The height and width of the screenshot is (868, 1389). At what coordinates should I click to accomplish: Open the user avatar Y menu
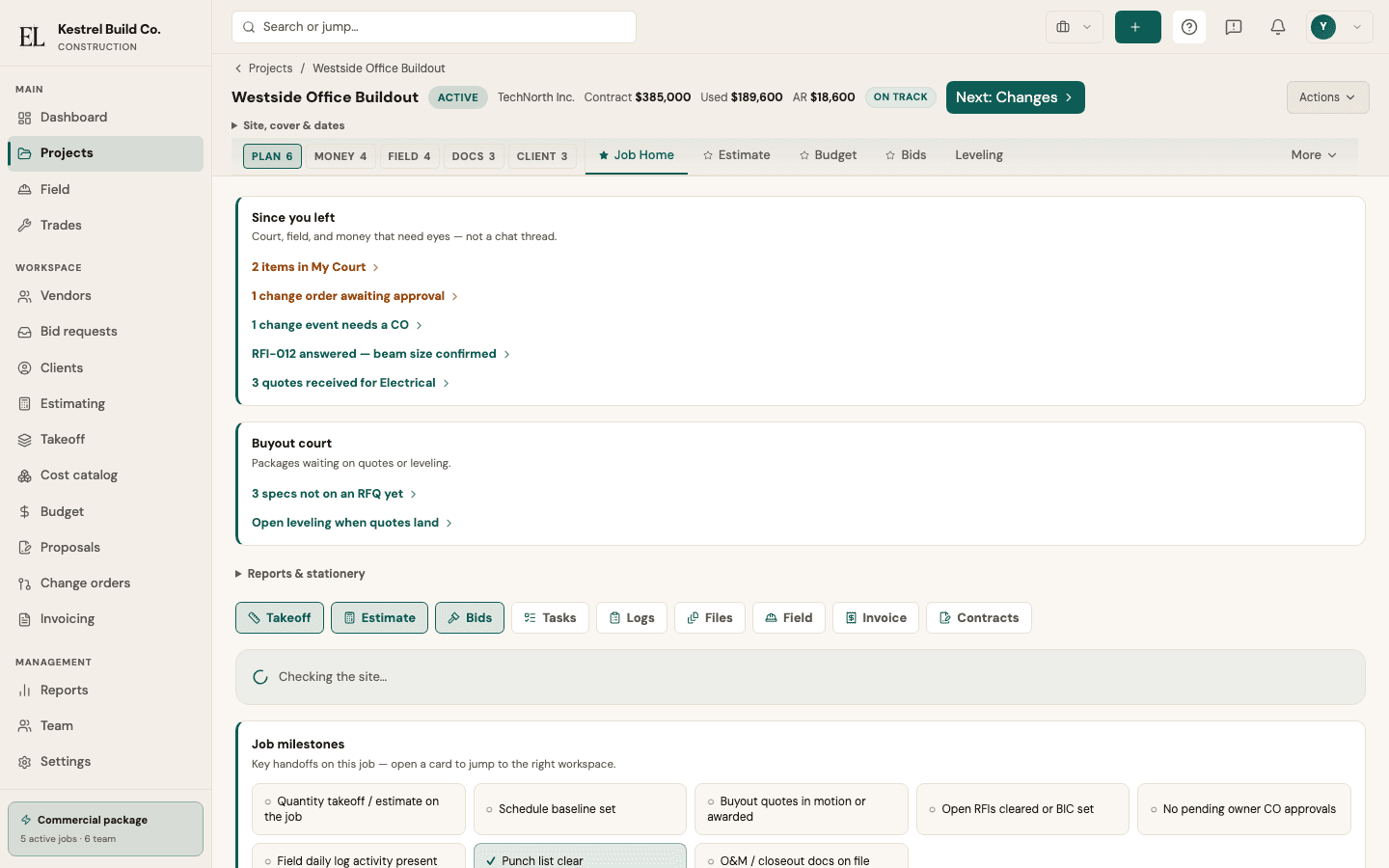pos(1340,27)
